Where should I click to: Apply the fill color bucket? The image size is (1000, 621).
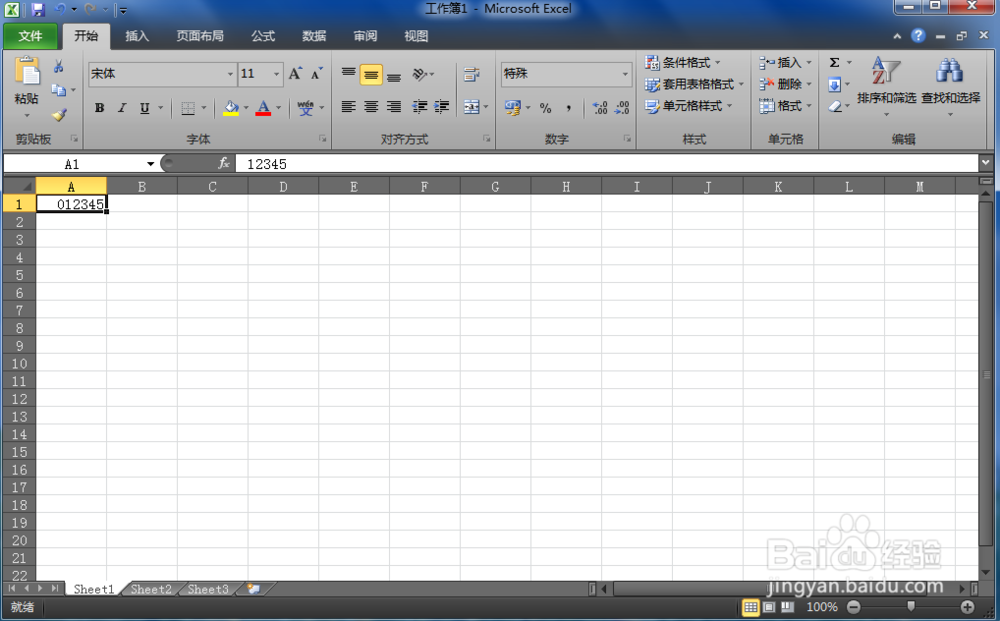point(231,108)
